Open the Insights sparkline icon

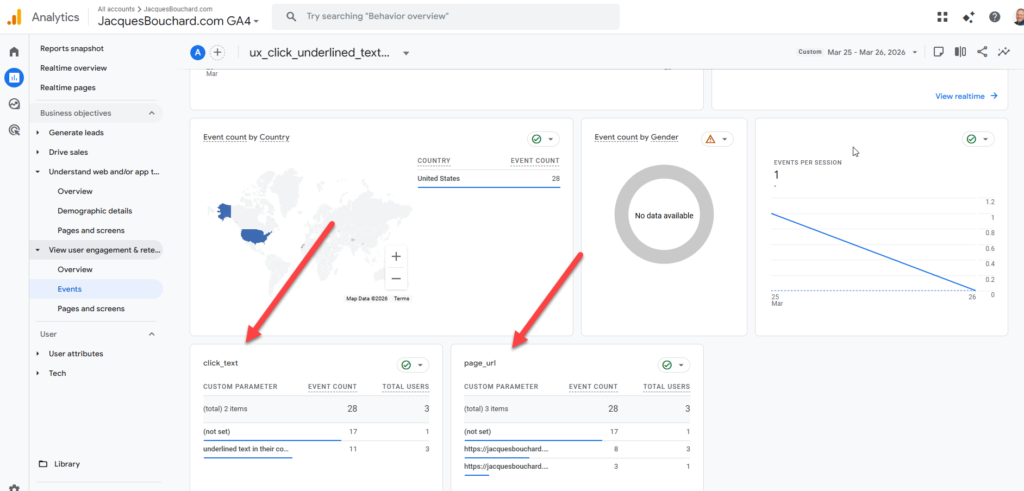[x=1003, y=52]
